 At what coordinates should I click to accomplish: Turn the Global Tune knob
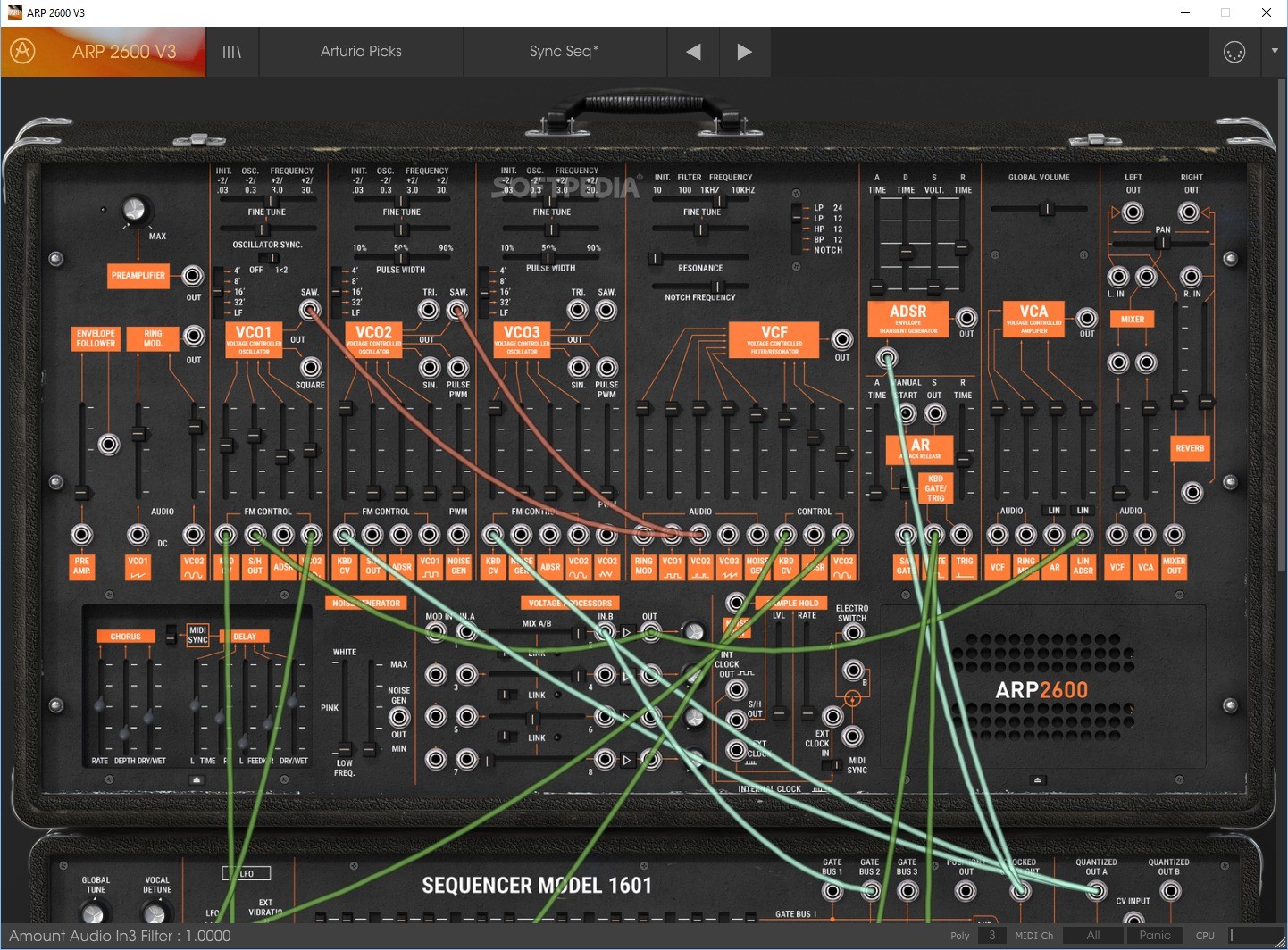(x=94, y=912)
